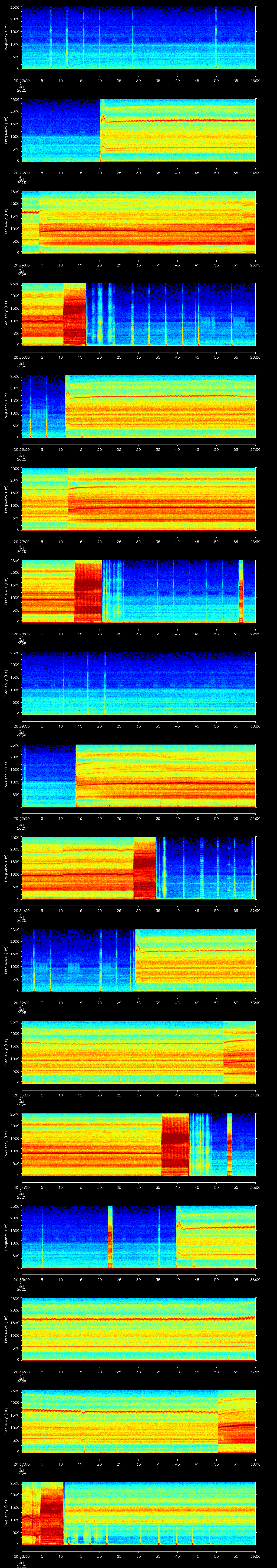The width and height of the screenshot is (277, 1568).
Task: Click the 36:00 end time label
Action: (255, 1279)
